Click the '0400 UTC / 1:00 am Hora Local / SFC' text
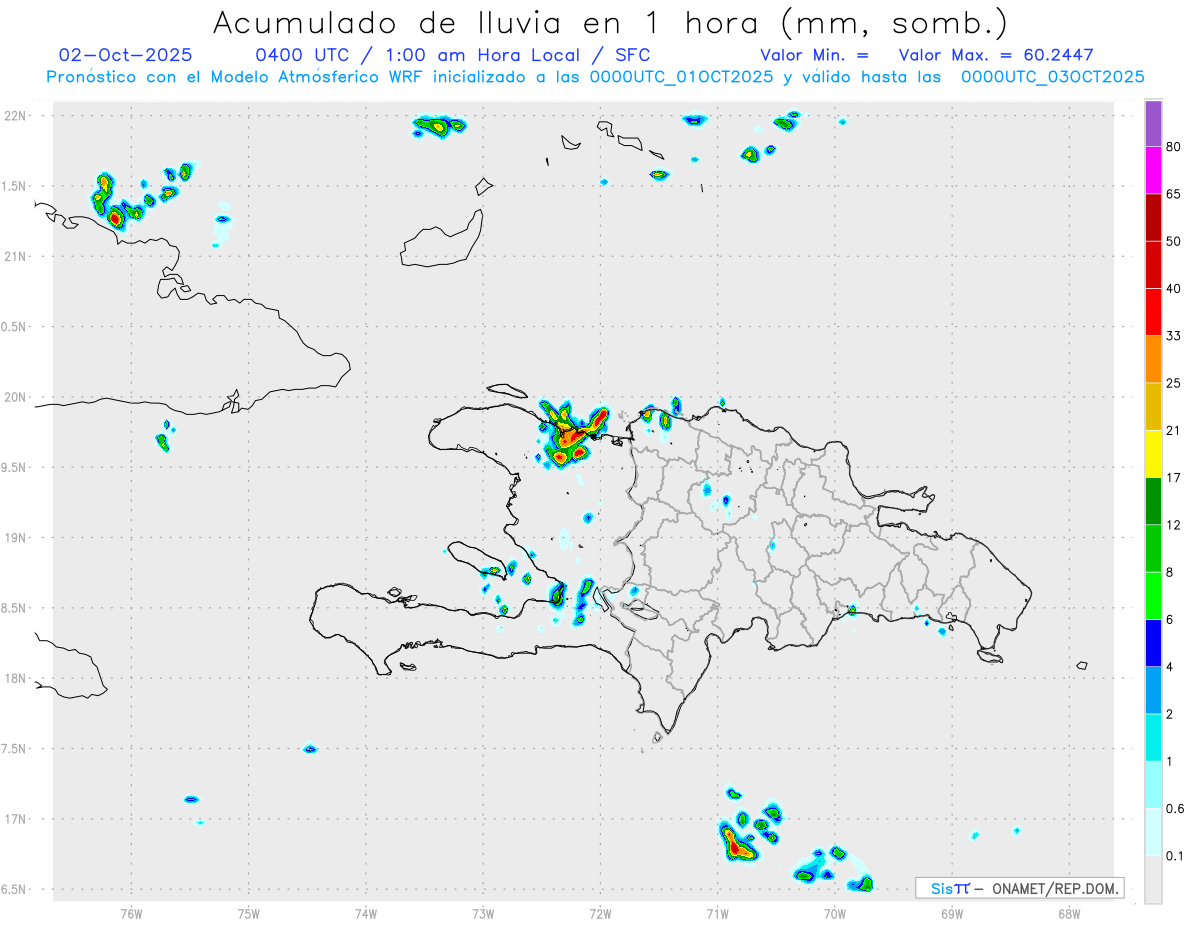This screenshot has height=927, width=1200. [453, 55]
